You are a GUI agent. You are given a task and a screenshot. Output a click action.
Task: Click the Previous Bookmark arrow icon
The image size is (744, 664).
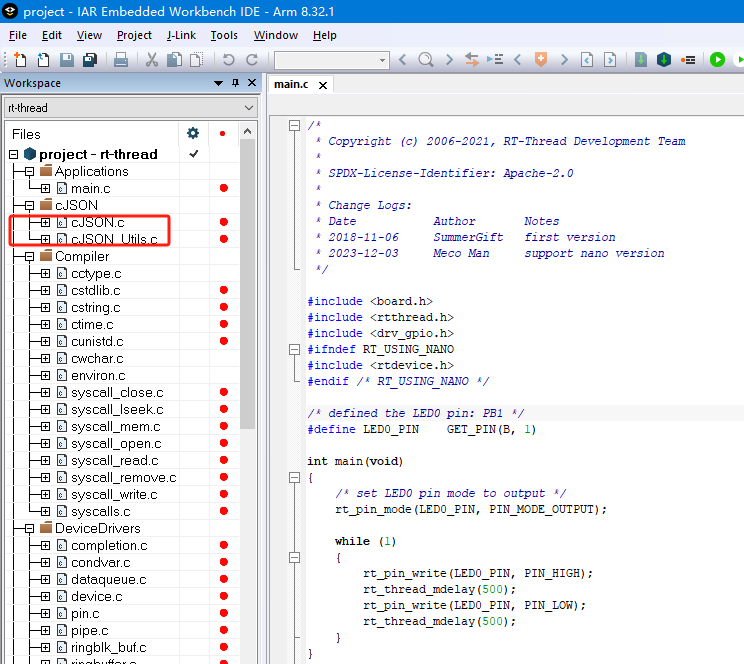click(518, 60)
